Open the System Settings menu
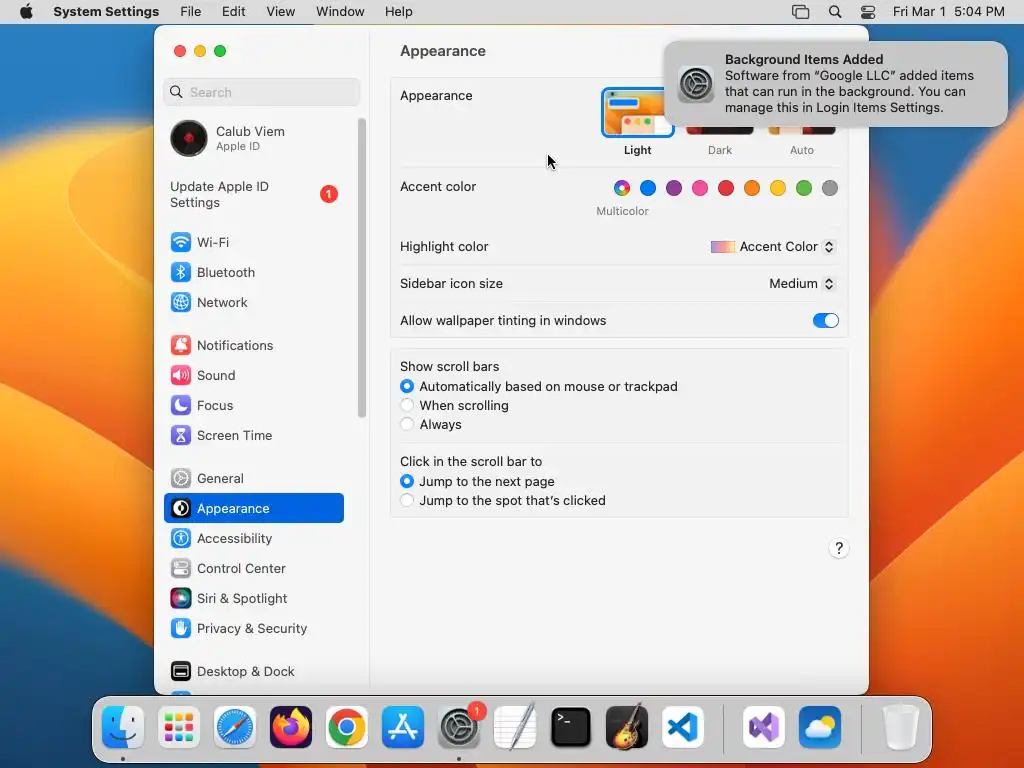The height and width of the screenshot is (768, 1024). pos(106,12)
